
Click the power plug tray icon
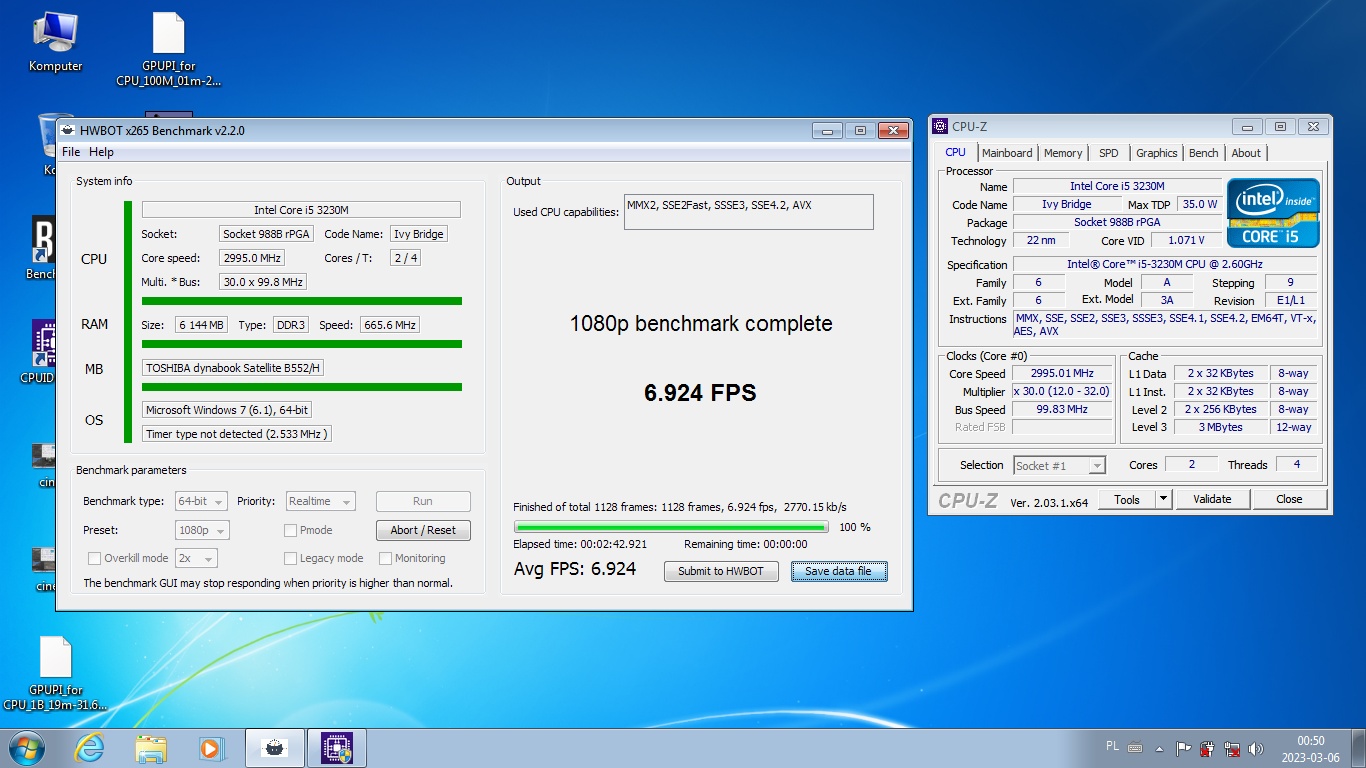1208,748
